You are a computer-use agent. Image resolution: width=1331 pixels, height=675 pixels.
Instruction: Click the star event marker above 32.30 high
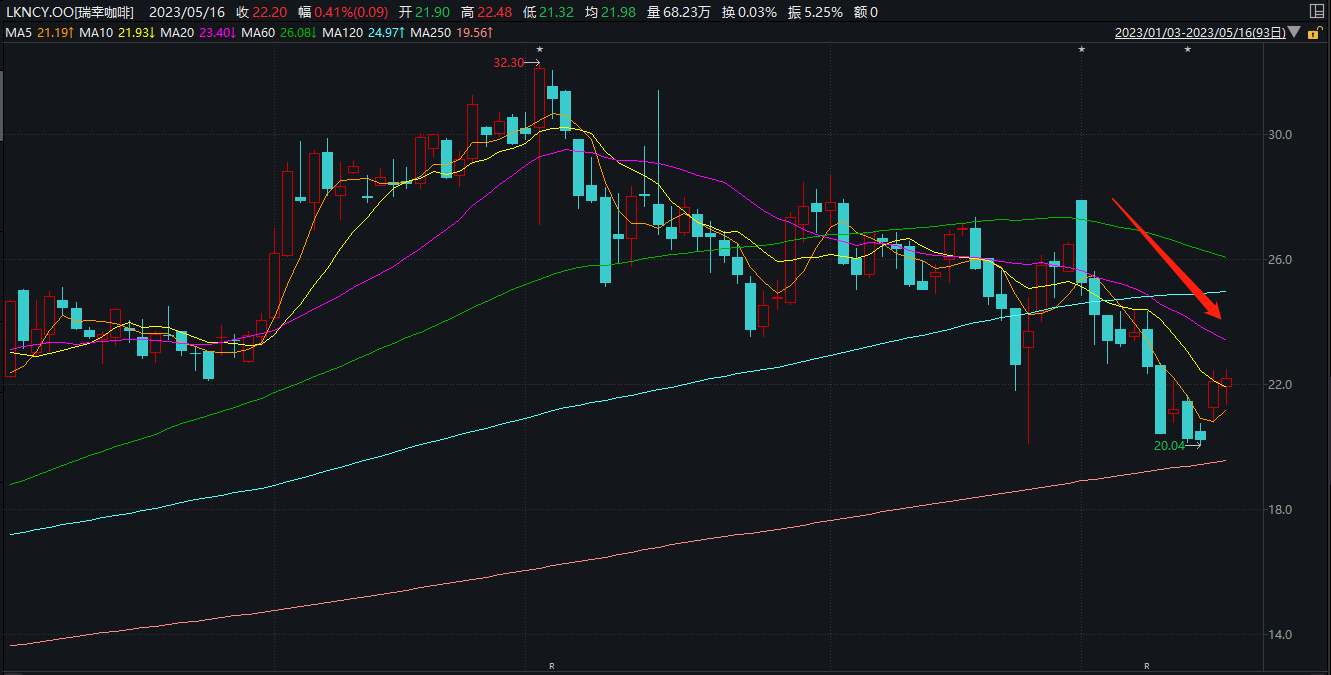(540, 49)
